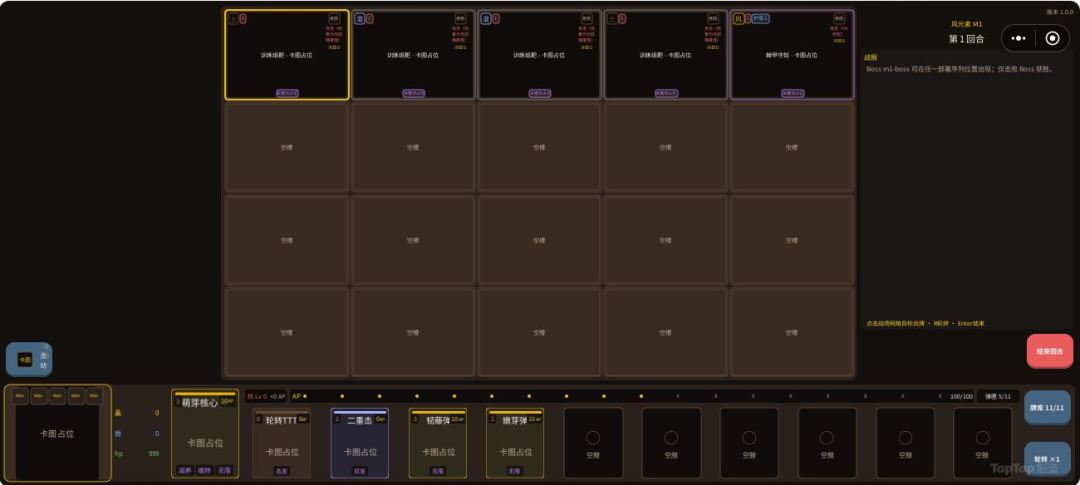Click the purple tag under 嫩芽弹 card

[515, 471]
